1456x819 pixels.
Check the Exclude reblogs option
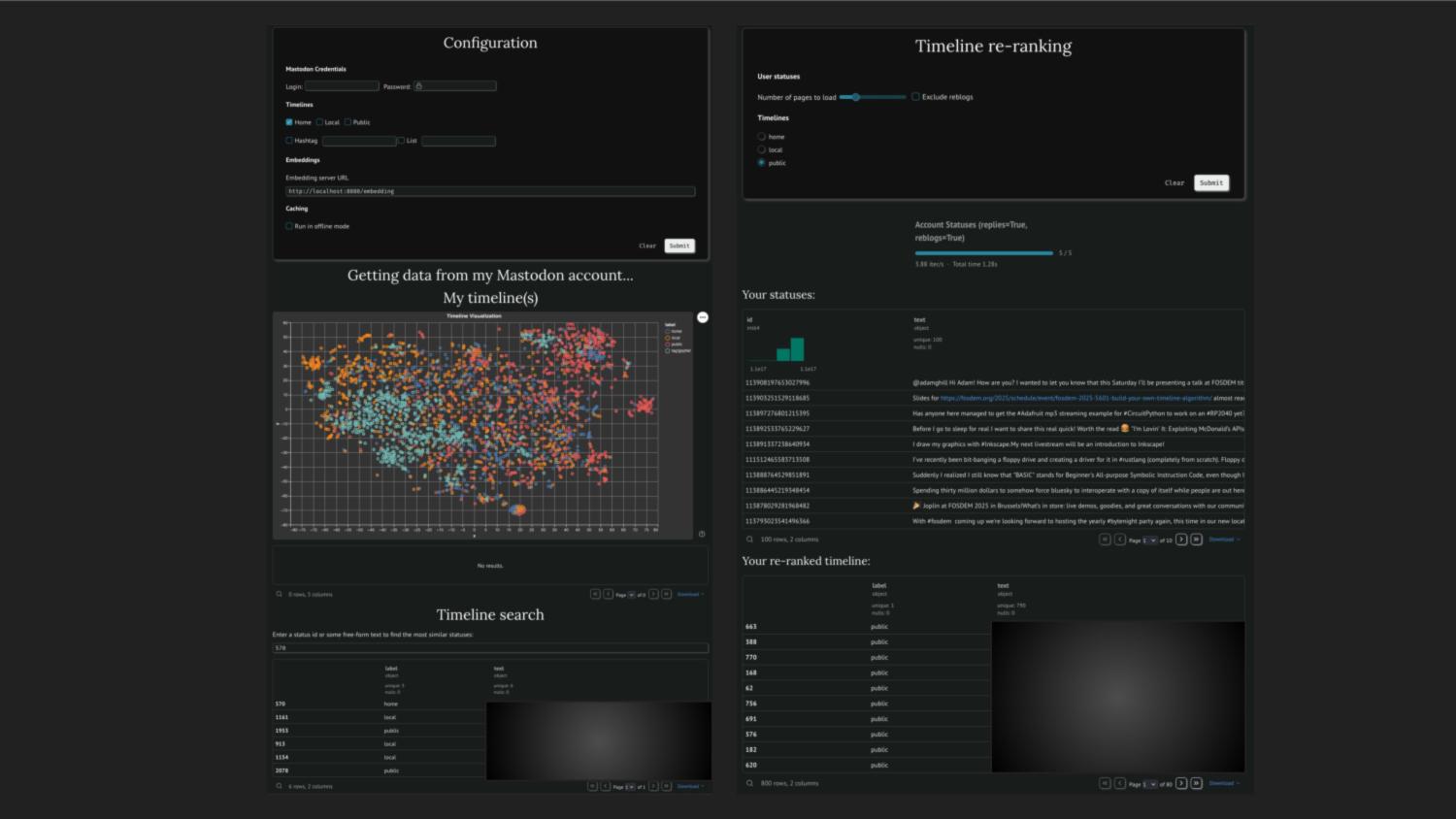915,97
